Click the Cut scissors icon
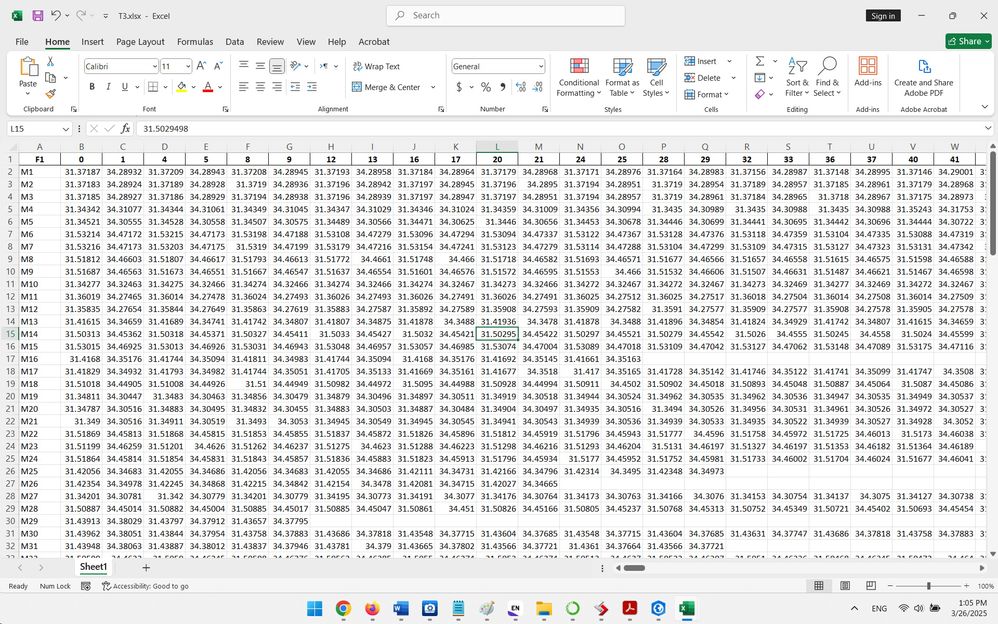998x624 pixels. pyautogui.click(x=50, y=62)
